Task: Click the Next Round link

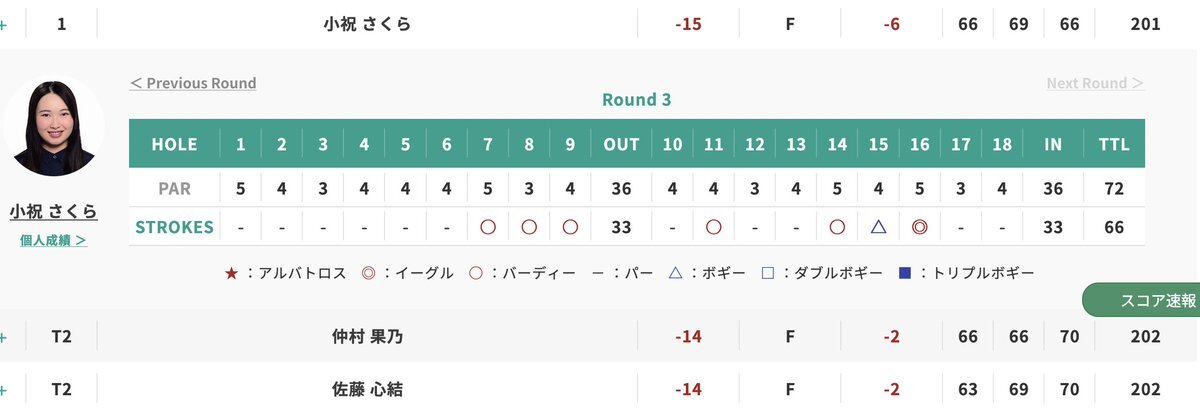Action: pyautogui.click(x=1095, y=83)
